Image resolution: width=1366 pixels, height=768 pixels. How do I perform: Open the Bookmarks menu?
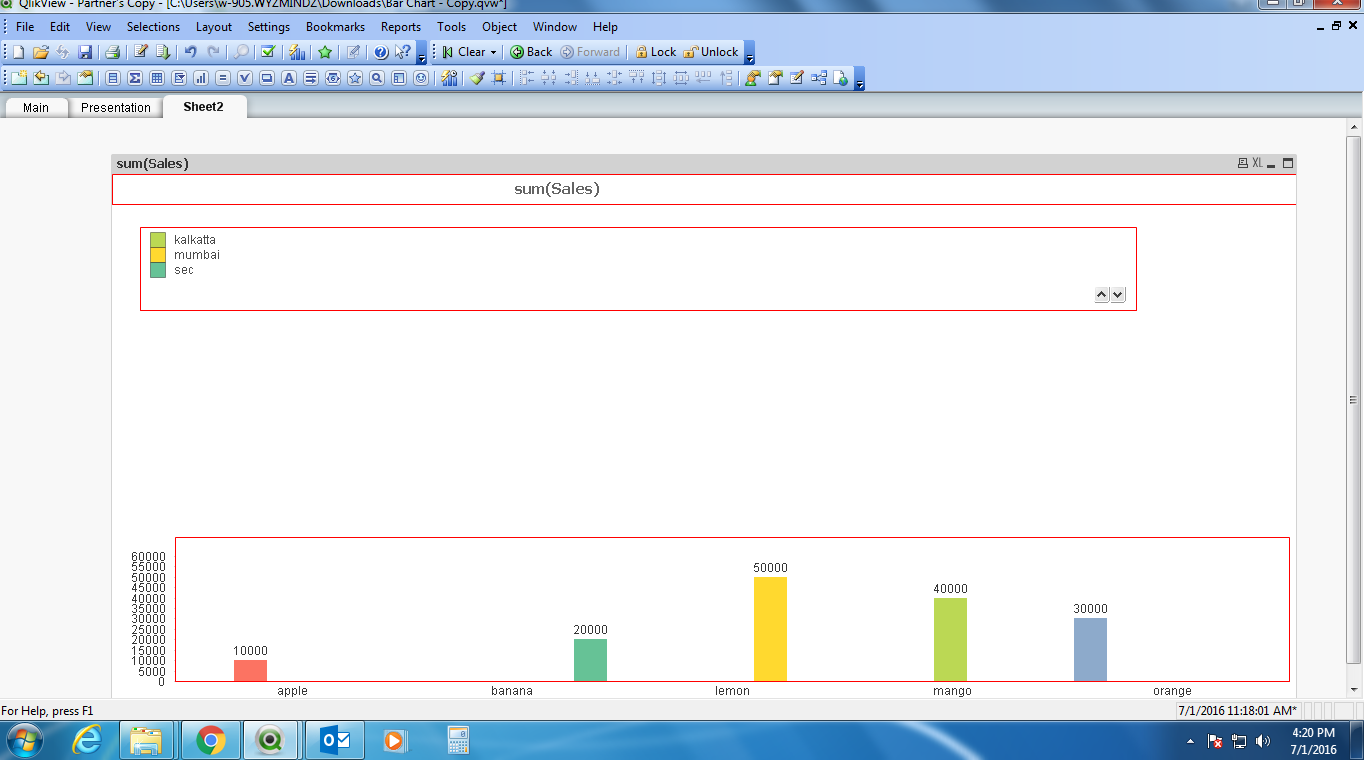pos(335,27)
